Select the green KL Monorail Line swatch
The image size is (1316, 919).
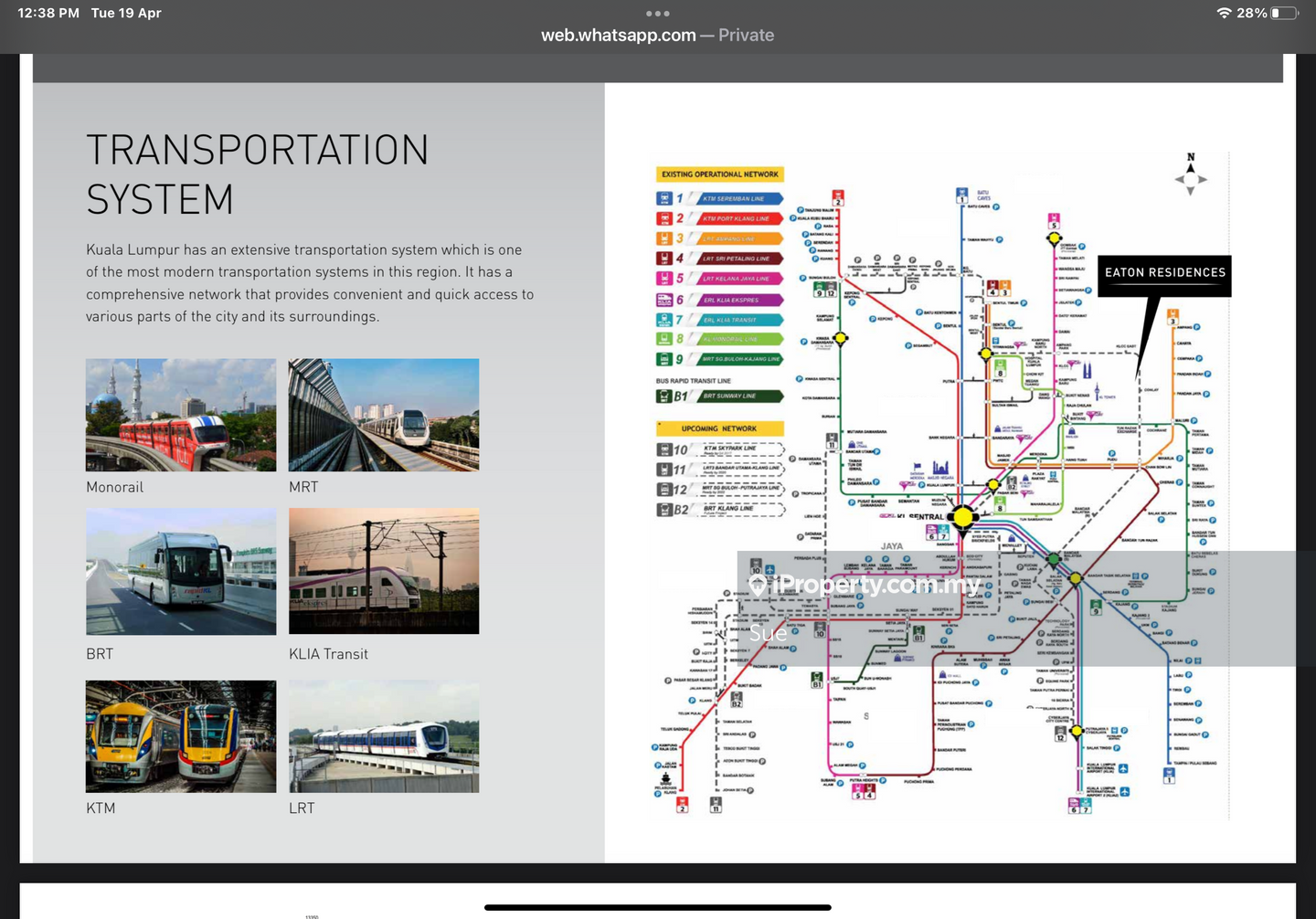(741, 339)
